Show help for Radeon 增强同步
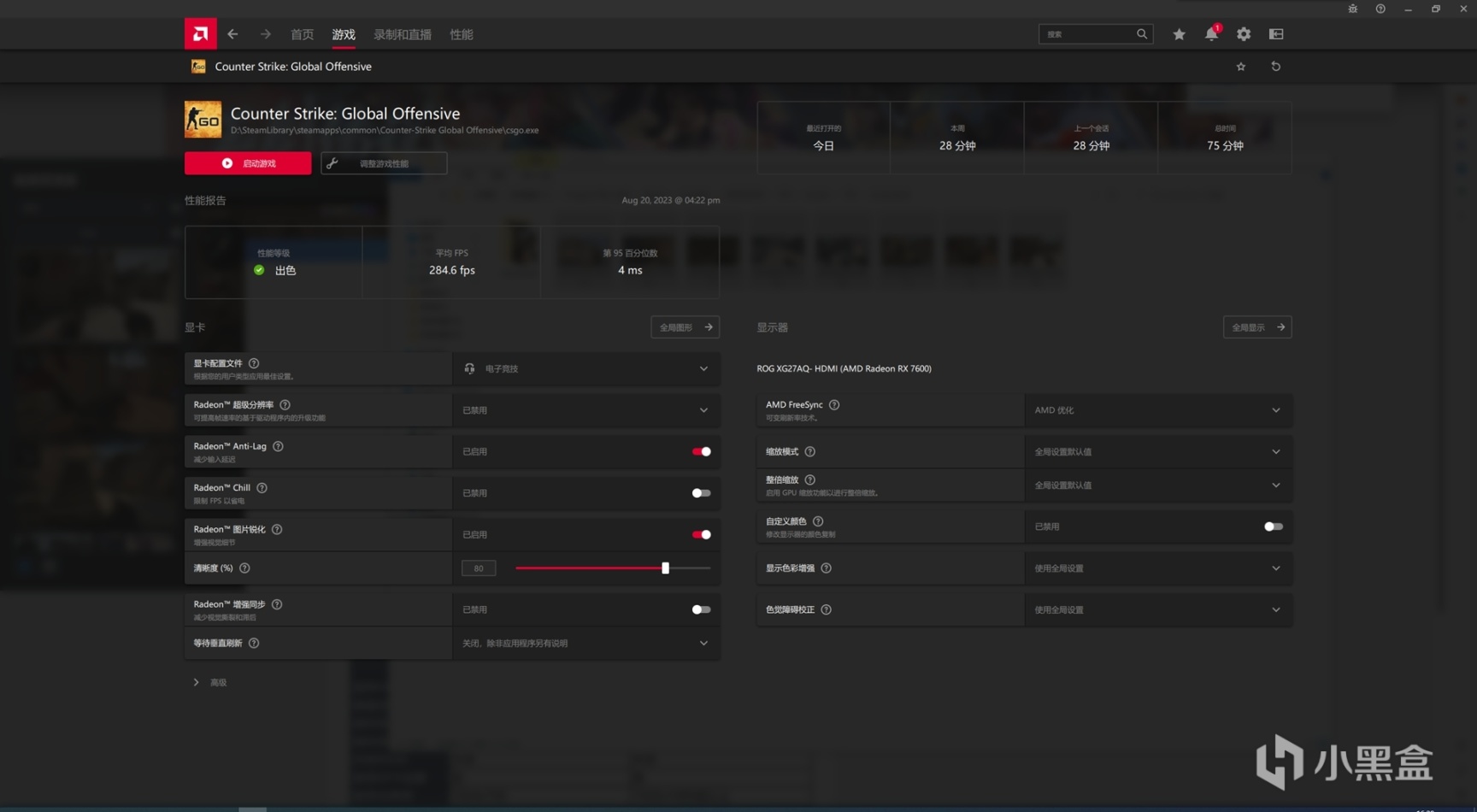The width and height of the screenshot is (1477, 812). point(277,604)
